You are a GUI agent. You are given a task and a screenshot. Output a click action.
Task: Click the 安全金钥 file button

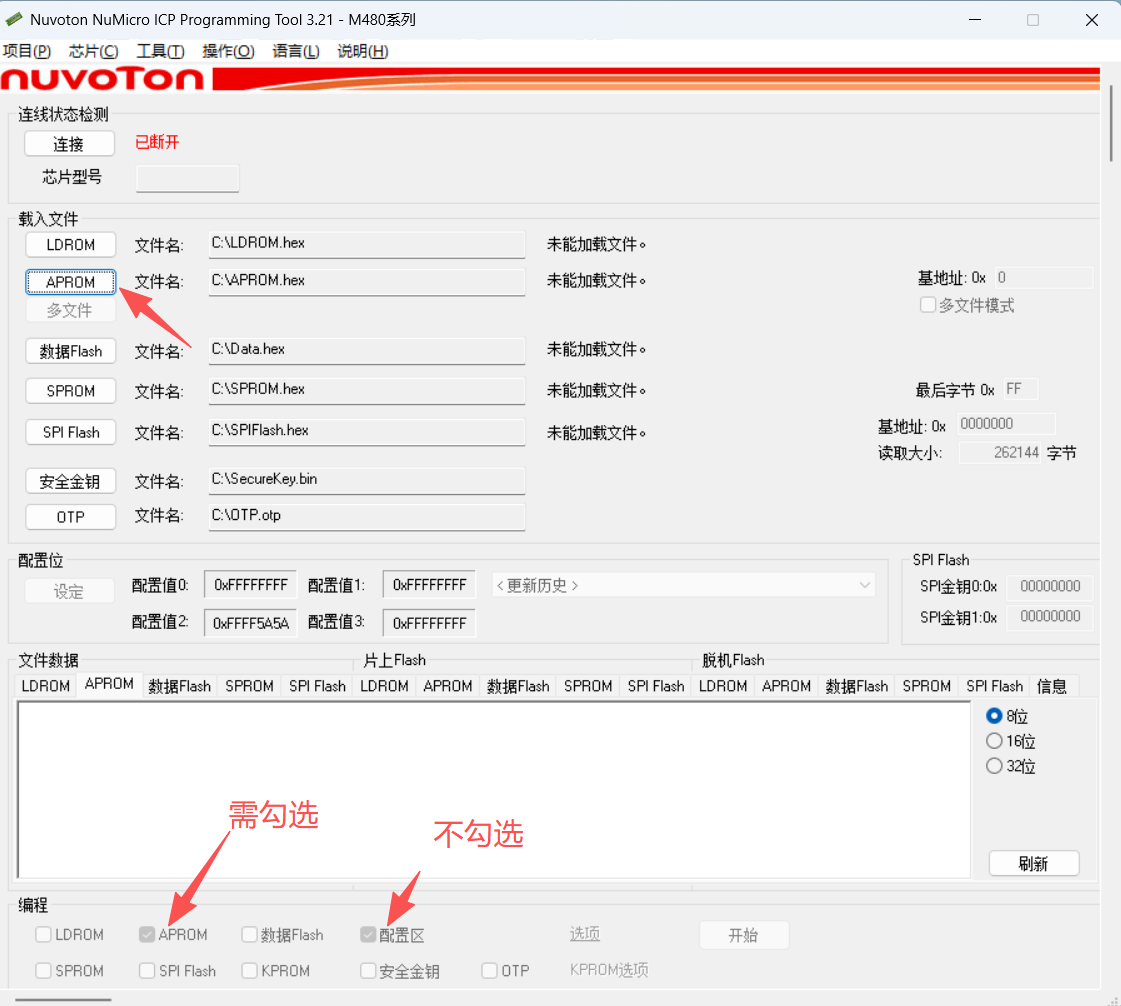[x=70, y=481]
